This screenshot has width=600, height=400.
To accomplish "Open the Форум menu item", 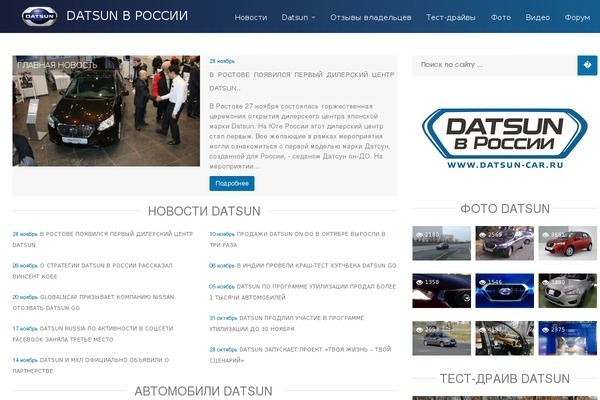I will pos(577,17).
